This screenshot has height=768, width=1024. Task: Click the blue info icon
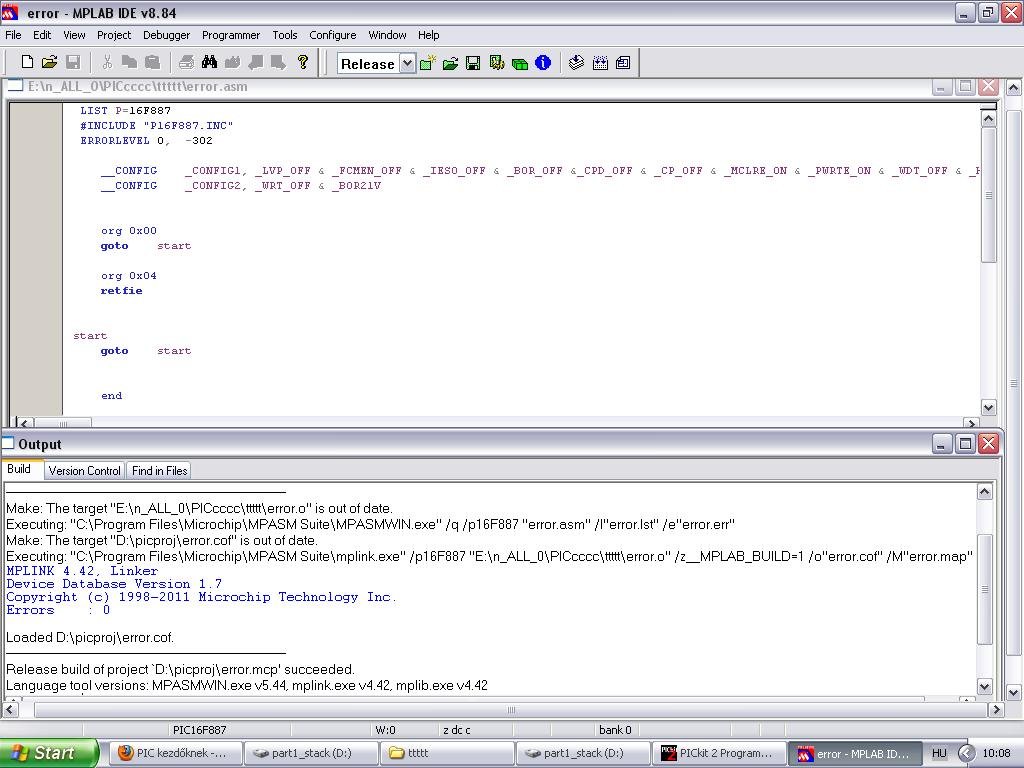point(543,63)
